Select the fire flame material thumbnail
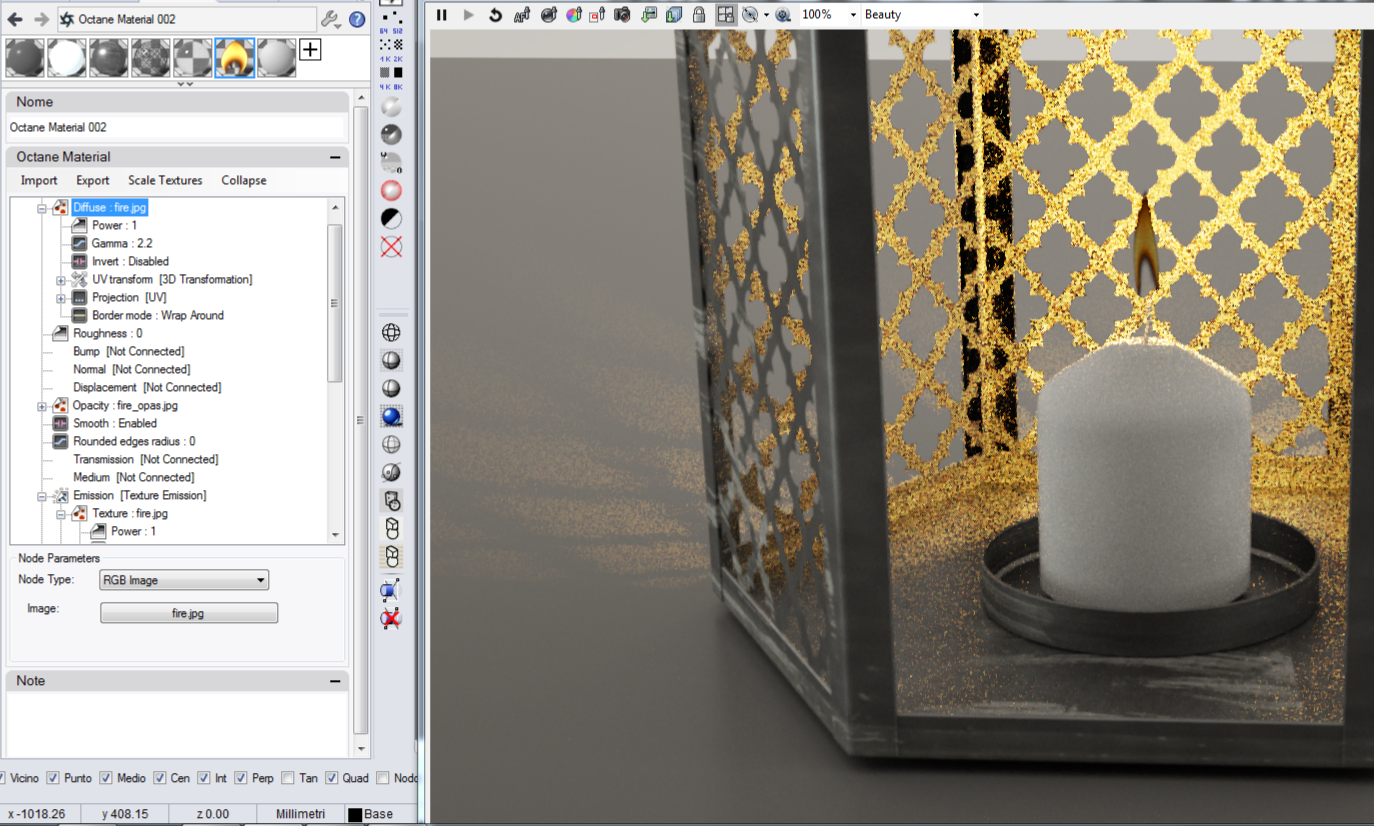Viewport: 1374px width, 826px height. 235,58
